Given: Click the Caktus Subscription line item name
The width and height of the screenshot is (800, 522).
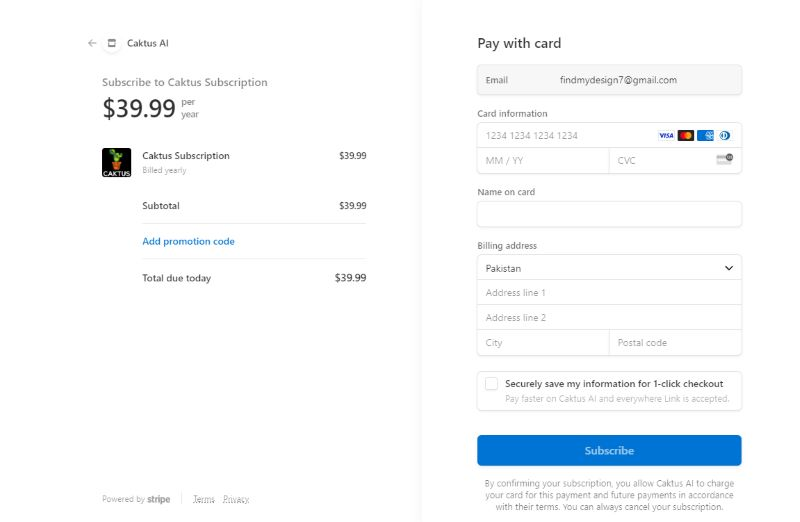Looking at the screenshot, I should coord(186,156).
